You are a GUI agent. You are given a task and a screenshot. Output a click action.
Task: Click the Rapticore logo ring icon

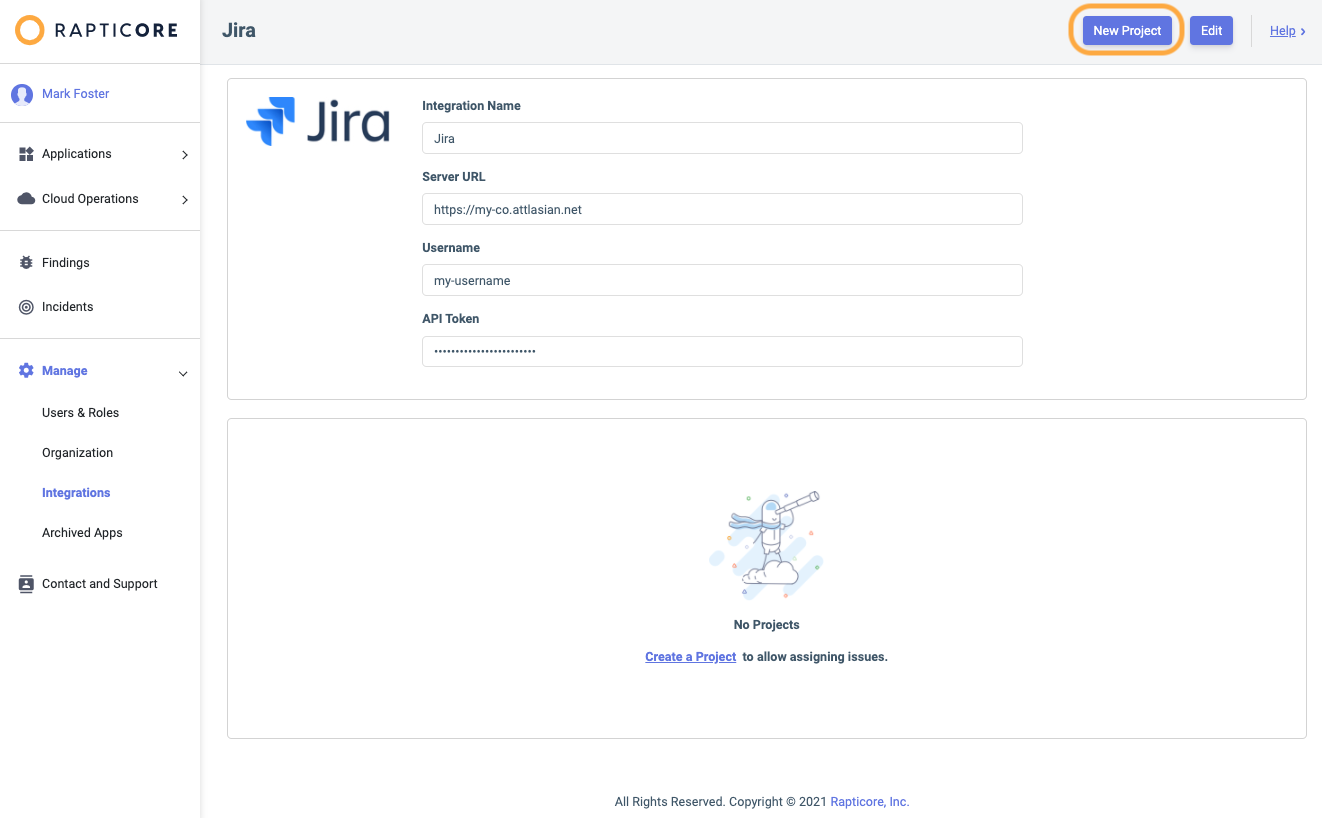coord(30,30)
